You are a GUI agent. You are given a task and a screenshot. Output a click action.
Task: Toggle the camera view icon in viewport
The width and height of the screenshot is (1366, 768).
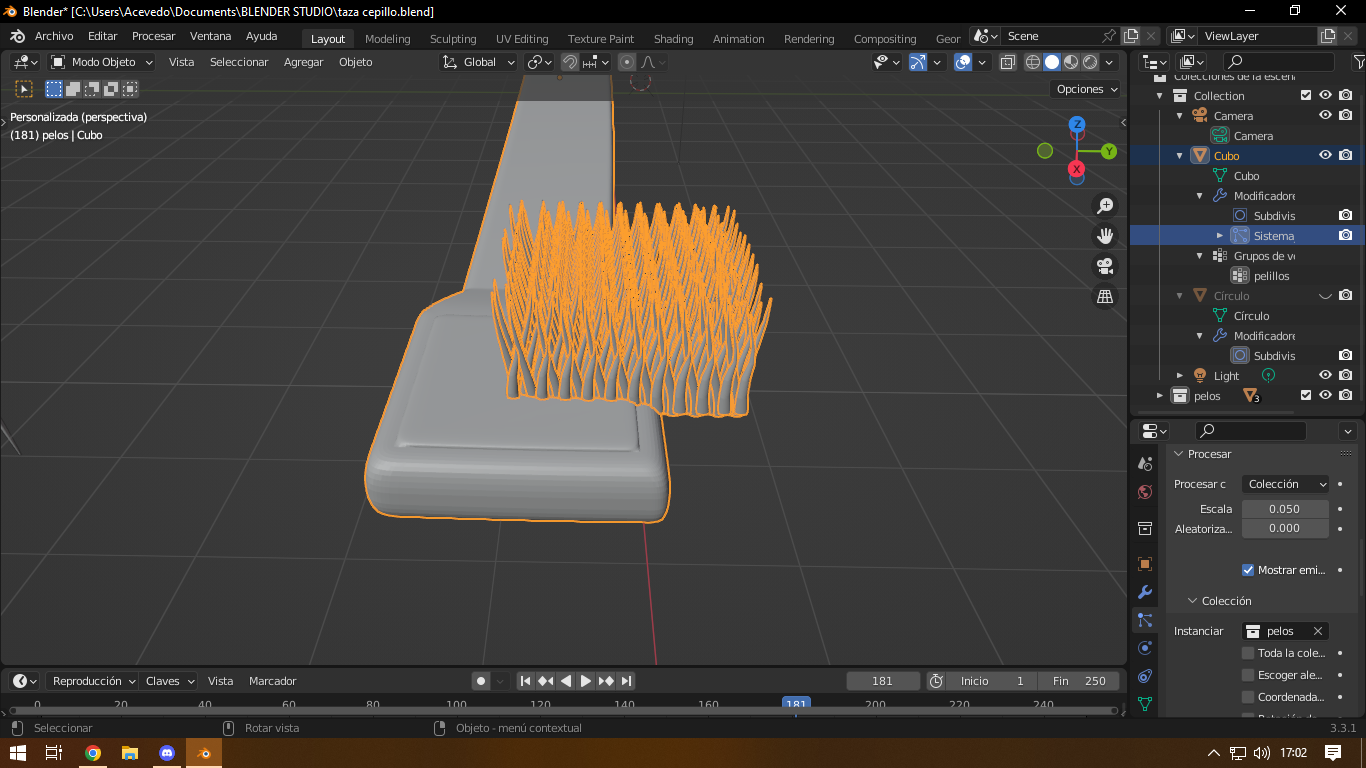coord(1105,266)
